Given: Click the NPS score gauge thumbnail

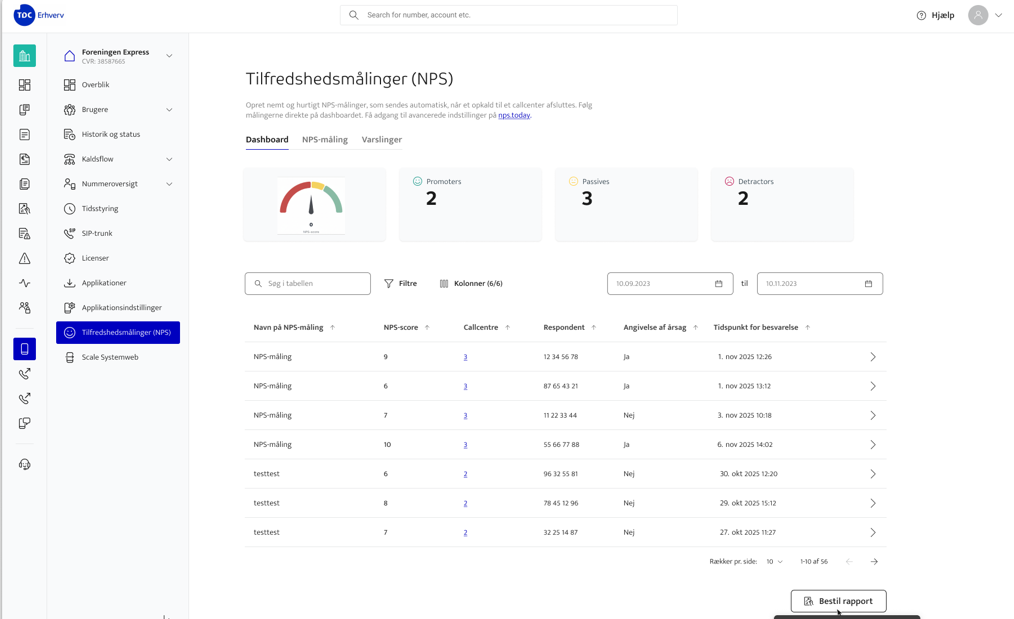Looking at the screenshot, I should 311,206.
